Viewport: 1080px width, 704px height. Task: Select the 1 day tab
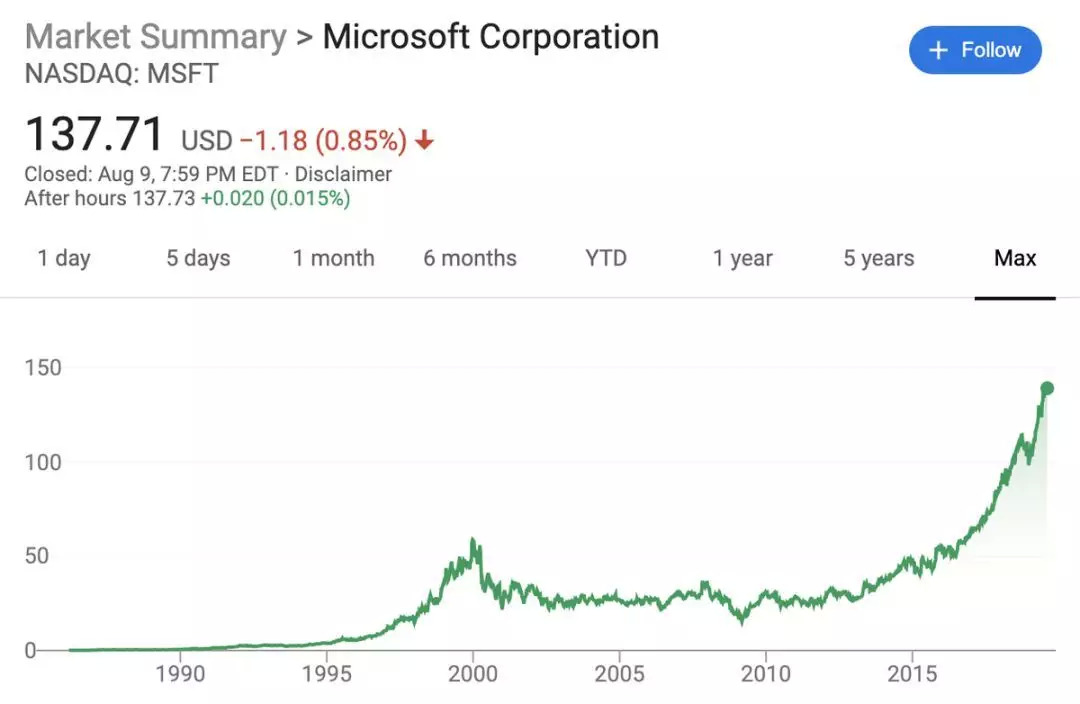click(64, 258)
